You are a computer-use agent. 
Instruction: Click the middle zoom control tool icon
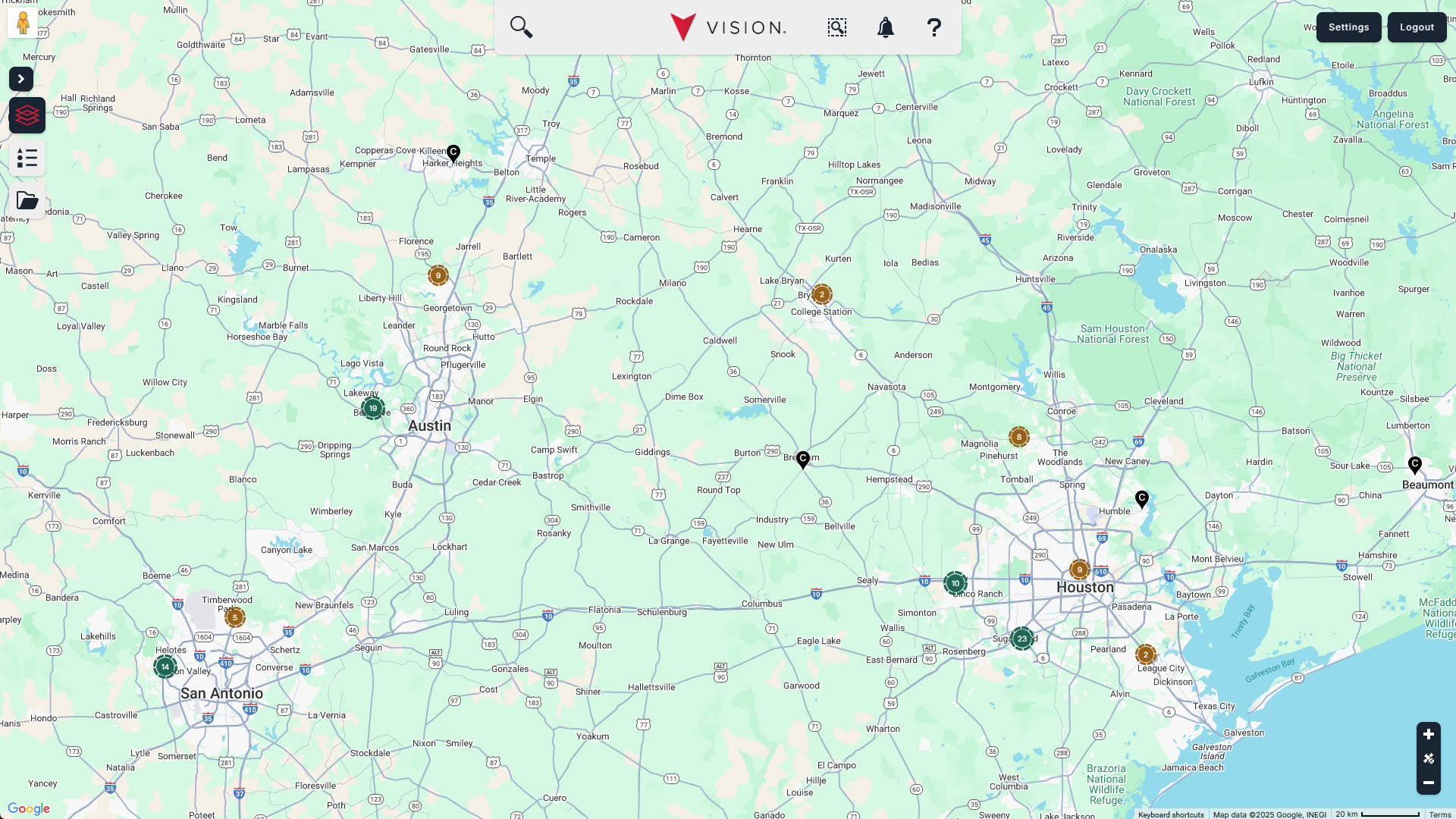pyautogui.click(x=1428, y=758)
